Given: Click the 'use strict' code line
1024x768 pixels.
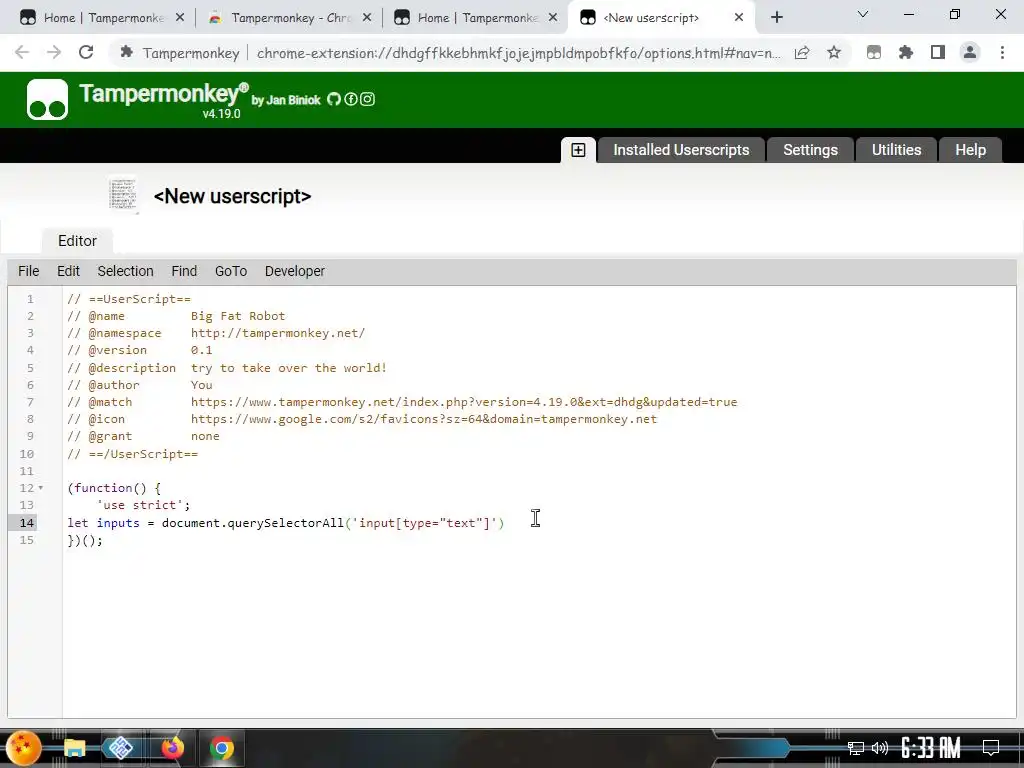Looking at the screenshot, I should pos(143,505).
